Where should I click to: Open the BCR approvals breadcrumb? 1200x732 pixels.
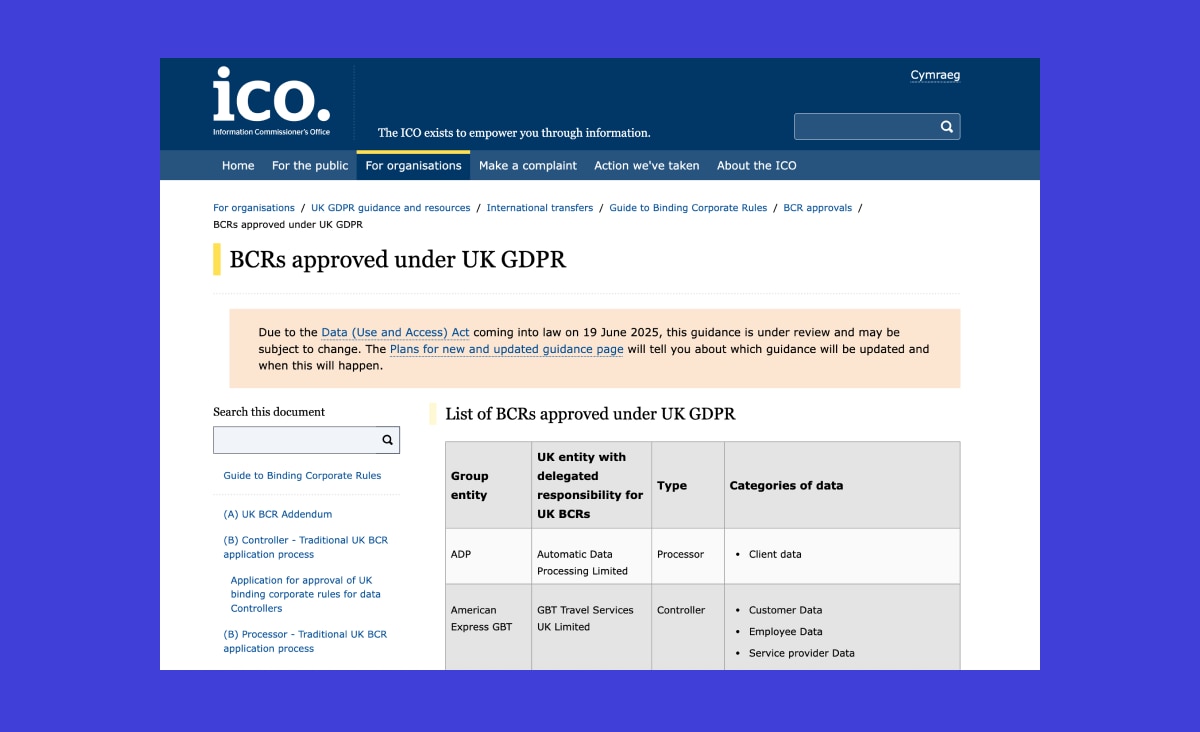[817, 207]
